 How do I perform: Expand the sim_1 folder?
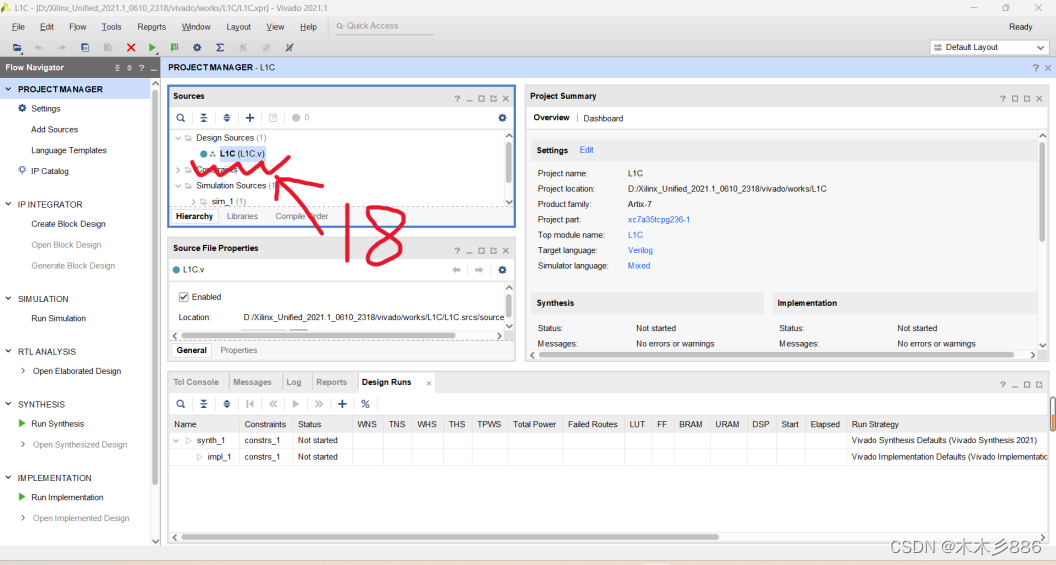point(193,201)
